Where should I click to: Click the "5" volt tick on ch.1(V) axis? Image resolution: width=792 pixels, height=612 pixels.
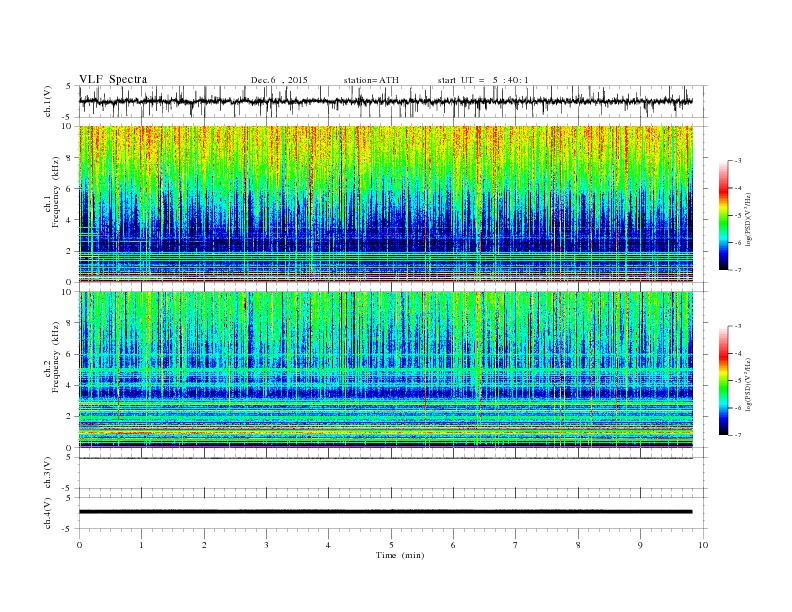click(x=69, y=86)
